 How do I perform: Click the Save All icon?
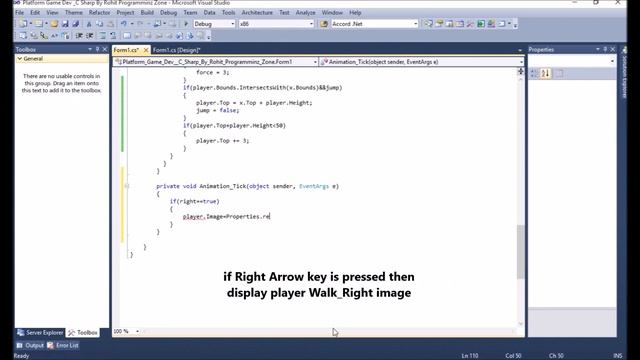[x=76, y=24]
